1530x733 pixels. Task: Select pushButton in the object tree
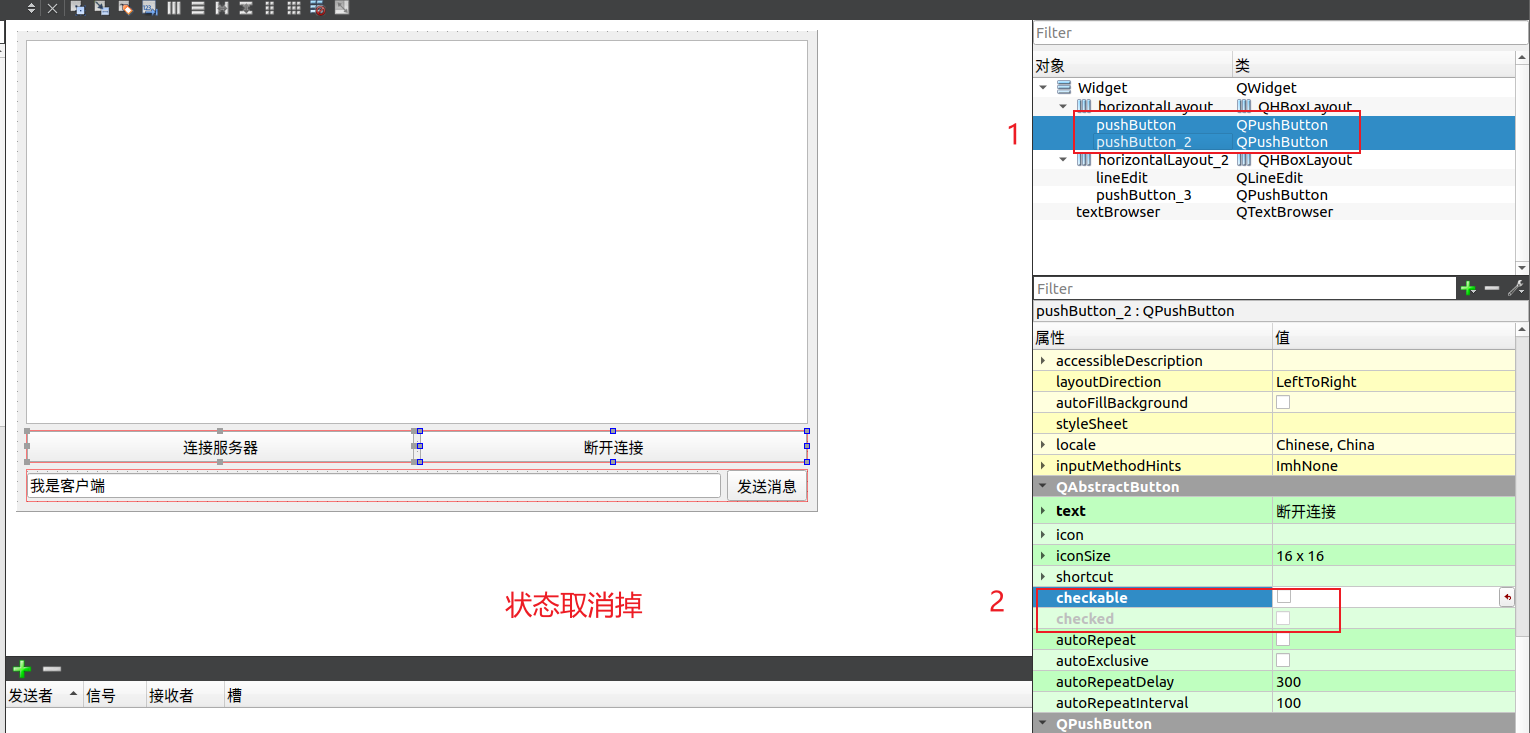pos(1136,125)
